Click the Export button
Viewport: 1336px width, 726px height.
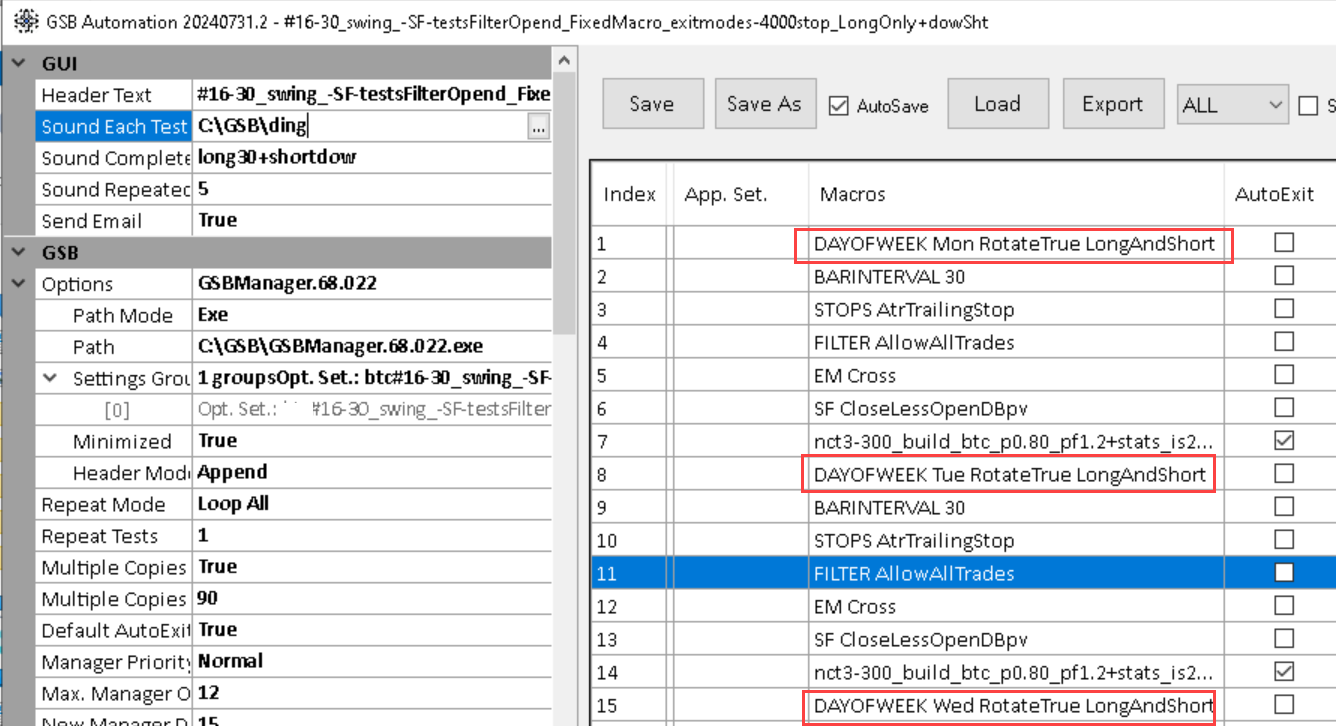[1111, 104]
